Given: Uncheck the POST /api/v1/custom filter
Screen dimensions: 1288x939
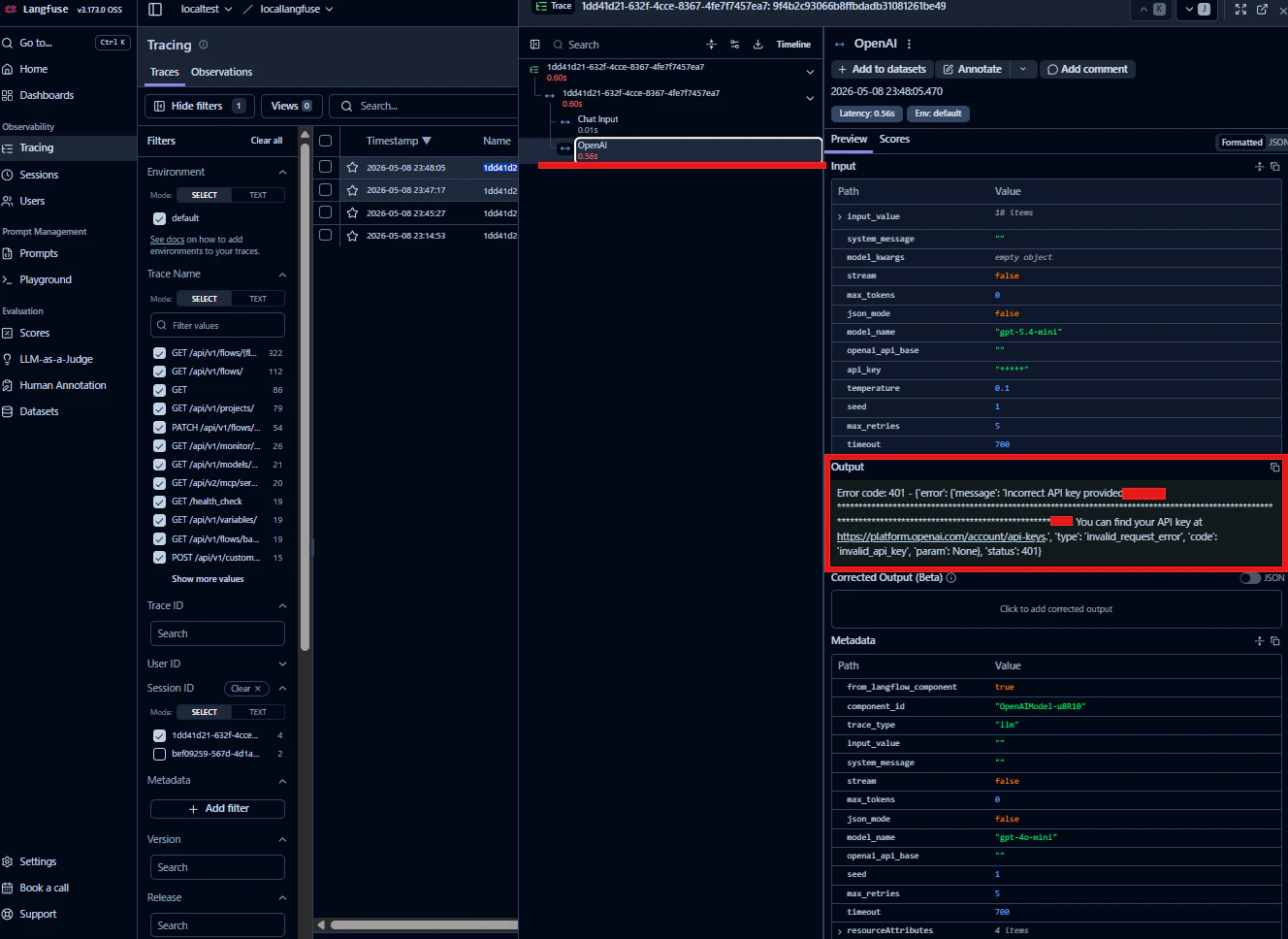Looking at the screenshot, I should [159, 558].
